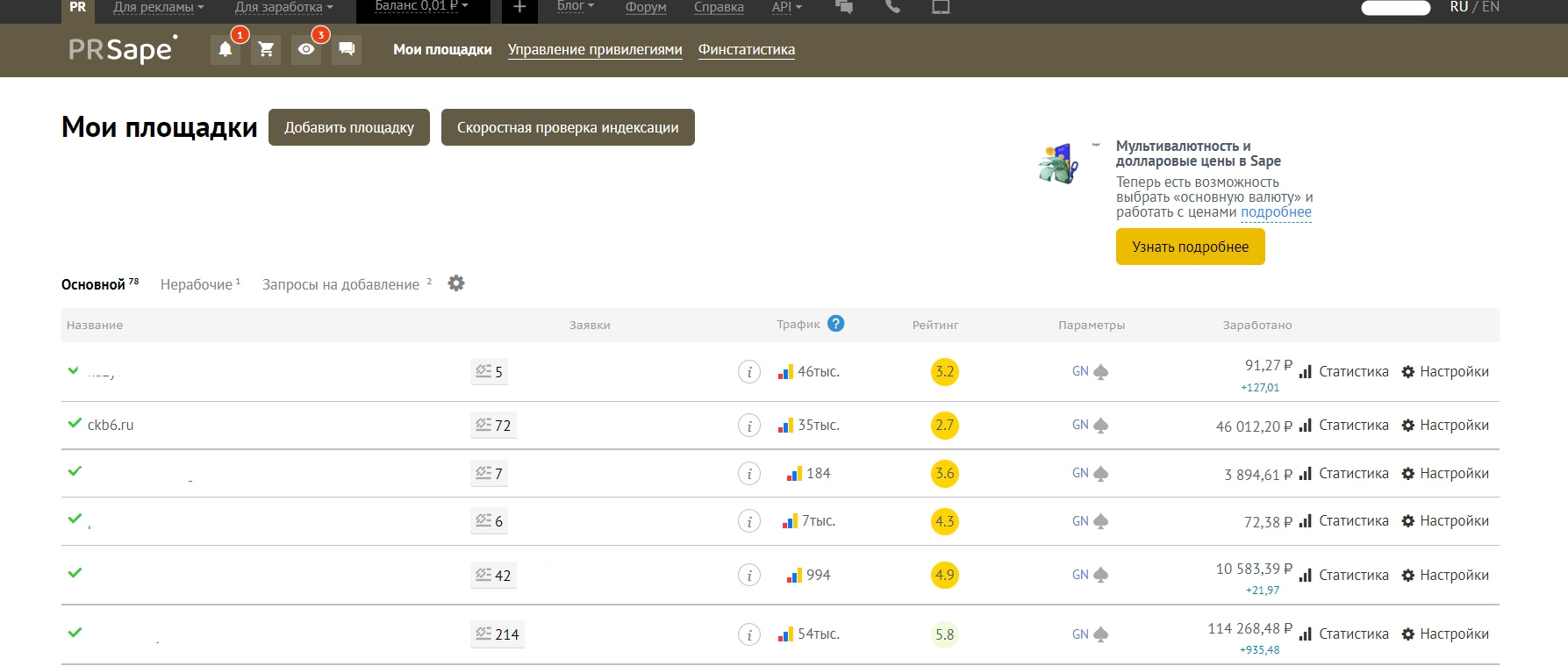
Task: Click the GN parameters icon in the 994 traffic row
Action: tap(1090, 576)
